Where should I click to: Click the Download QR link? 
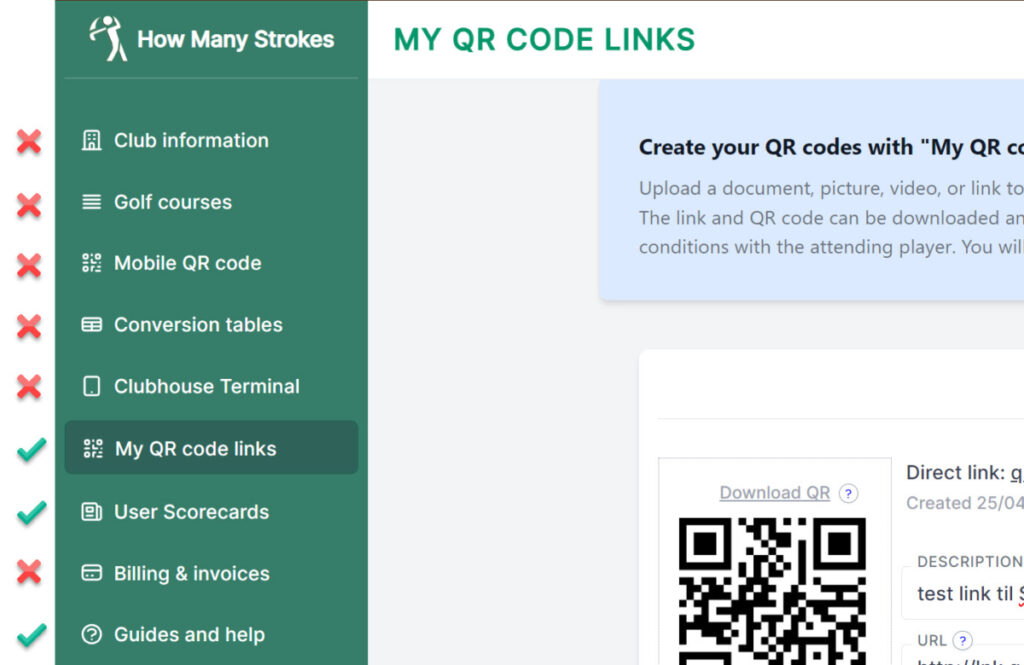(775, 493)
